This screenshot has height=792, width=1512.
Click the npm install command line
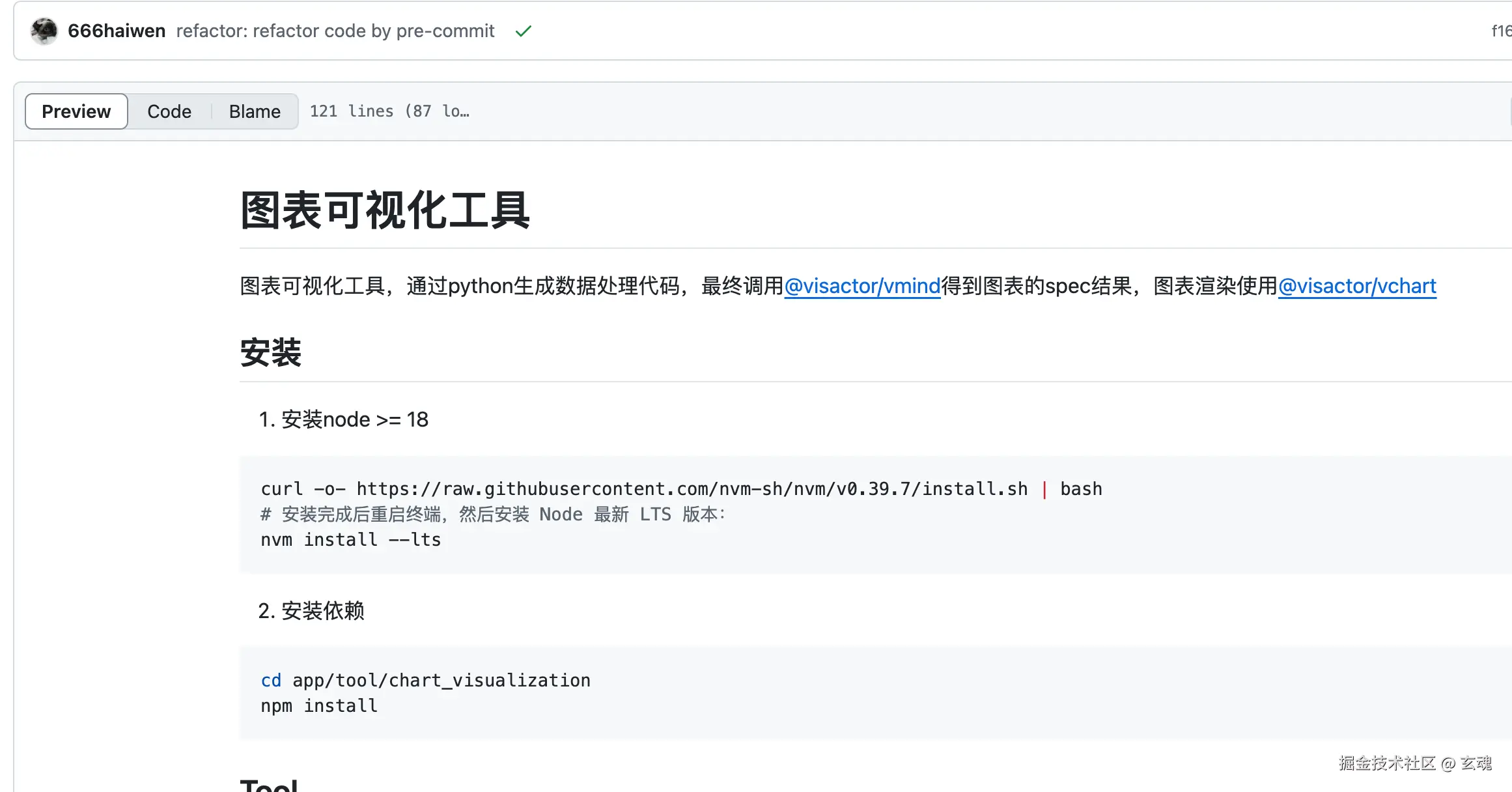pos(319,706)
